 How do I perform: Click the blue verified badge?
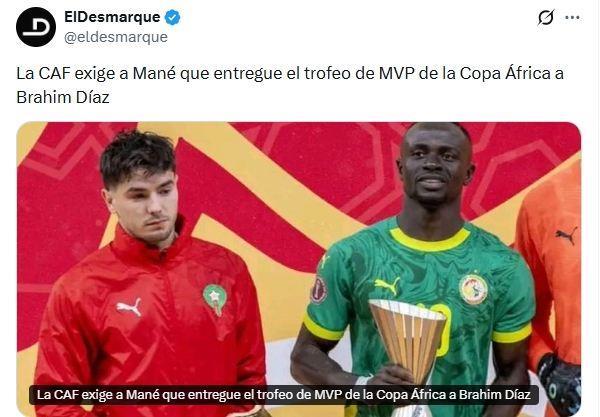click(173, 17)
